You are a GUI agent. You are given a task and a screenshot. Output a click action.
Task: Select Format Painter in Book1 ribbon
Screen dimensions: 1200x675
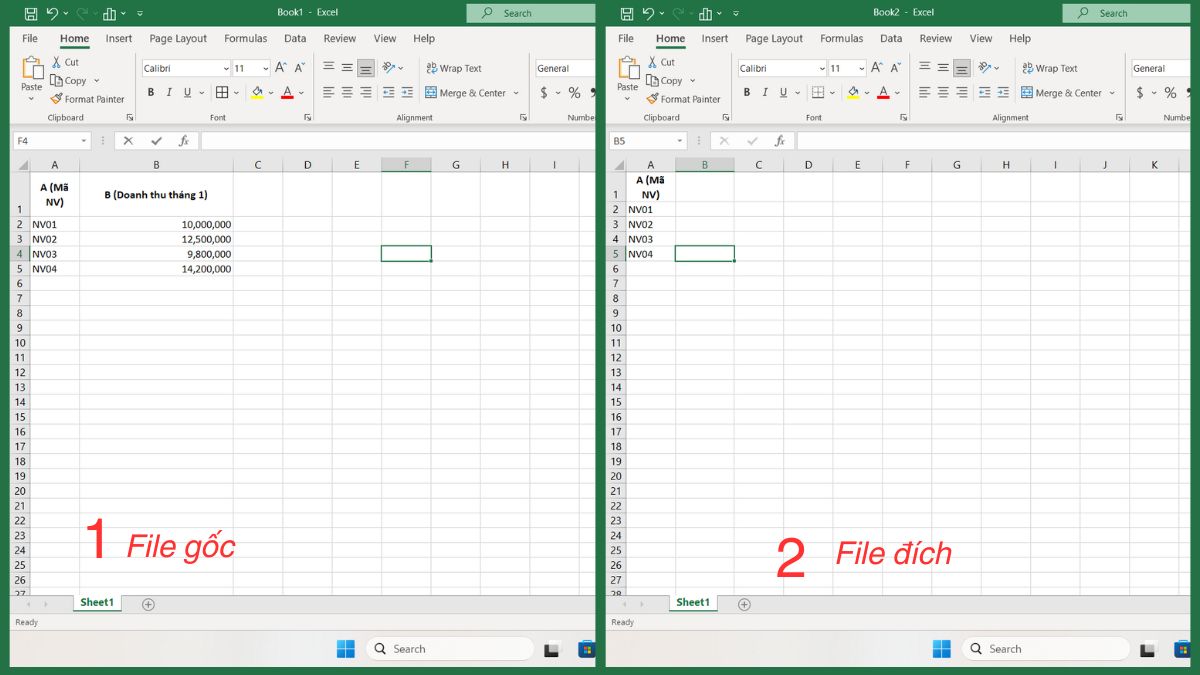point(87,99)
